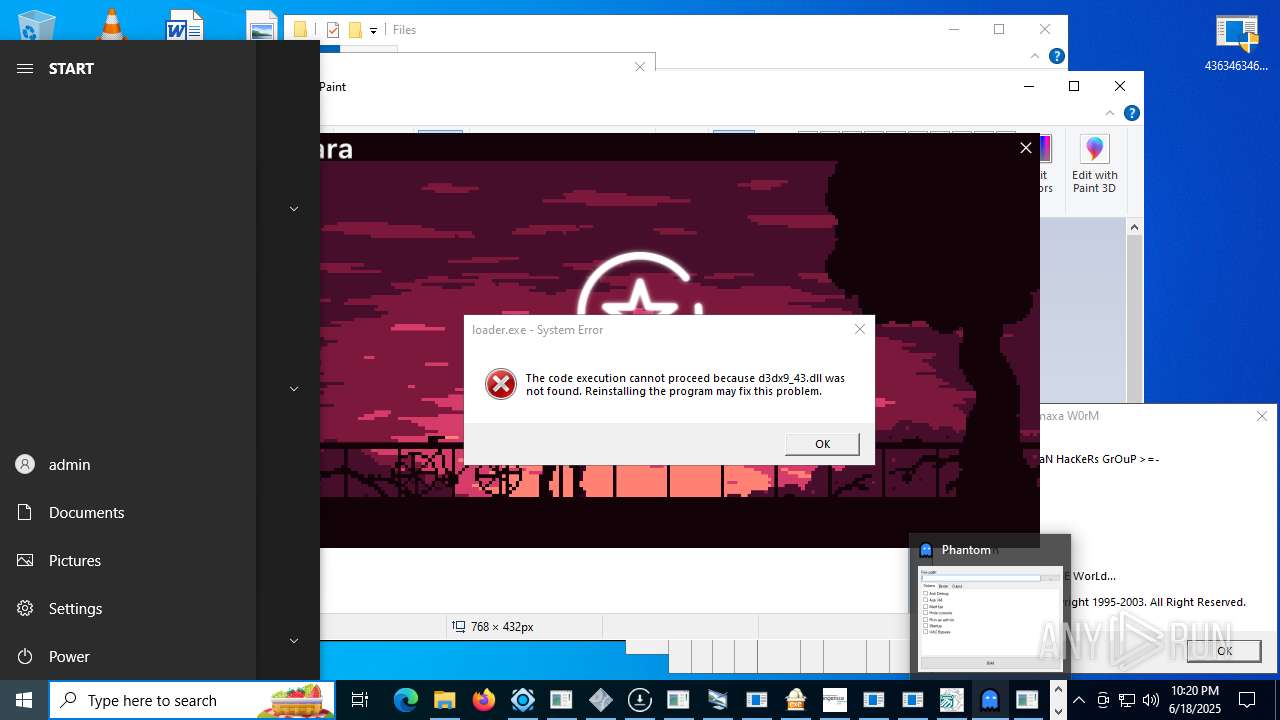Click the Files window help question icon
Screen dimensions: 1280x720
(x=1056, y=56)
